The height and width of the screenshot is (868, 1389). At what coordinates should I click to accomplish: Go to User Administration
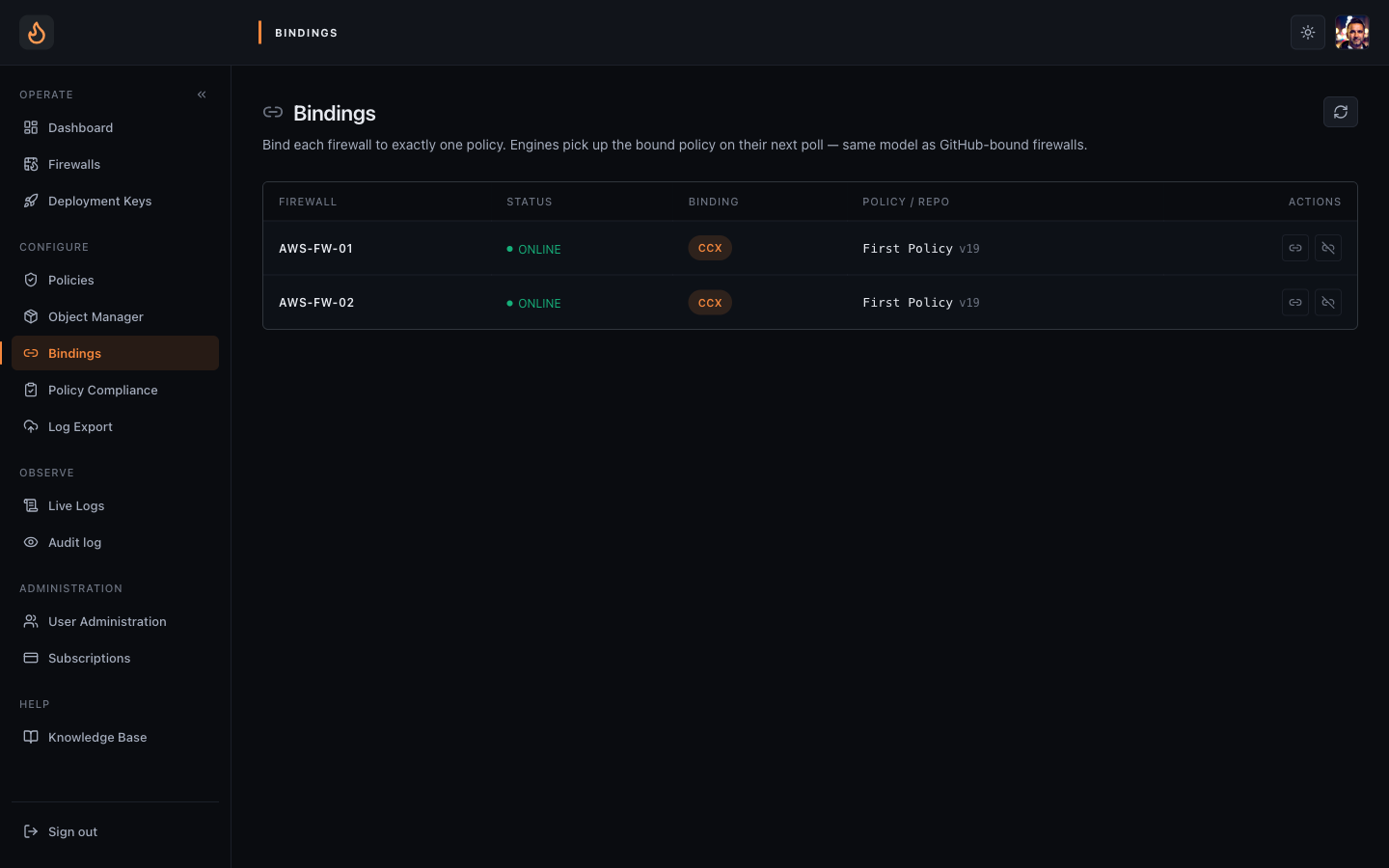tap(115, 621)
